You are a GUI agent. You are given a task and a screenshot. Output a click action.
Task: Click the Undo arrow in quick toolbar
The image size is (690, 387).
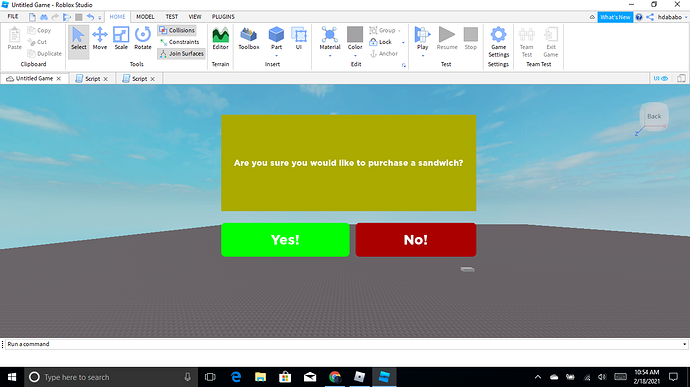90,17
